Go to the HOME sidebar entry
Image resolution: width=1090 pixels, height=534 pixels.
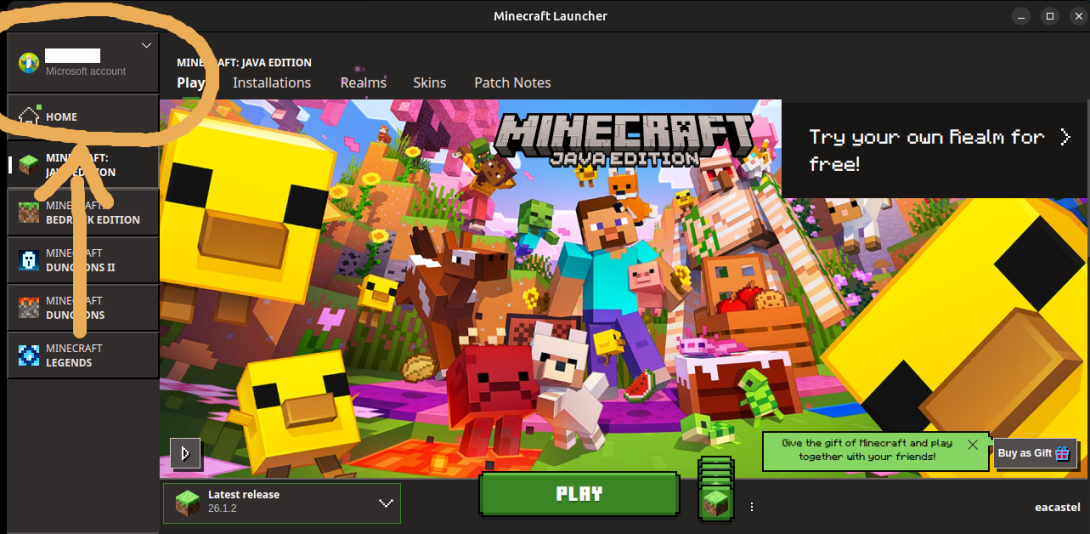pyautogui.click(x=83, y=117)
